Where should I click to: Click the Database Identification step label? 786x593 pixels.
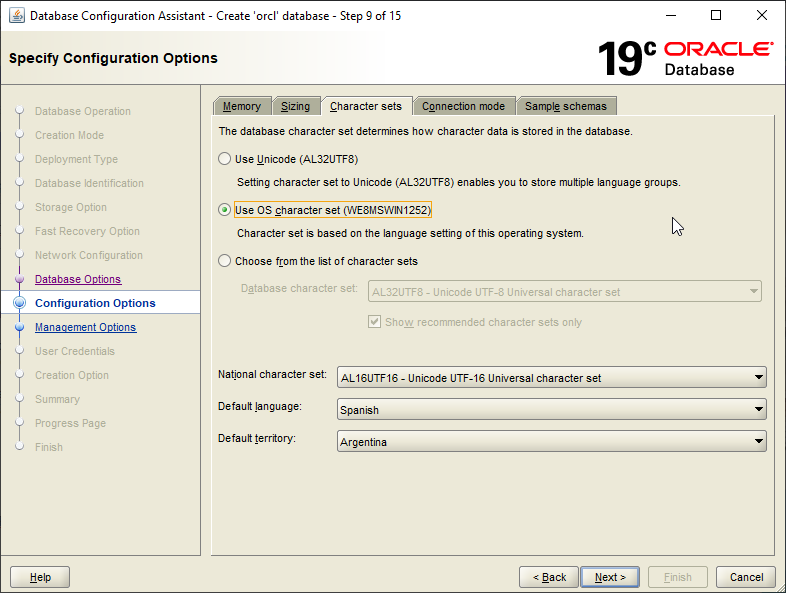coord(89,183)
